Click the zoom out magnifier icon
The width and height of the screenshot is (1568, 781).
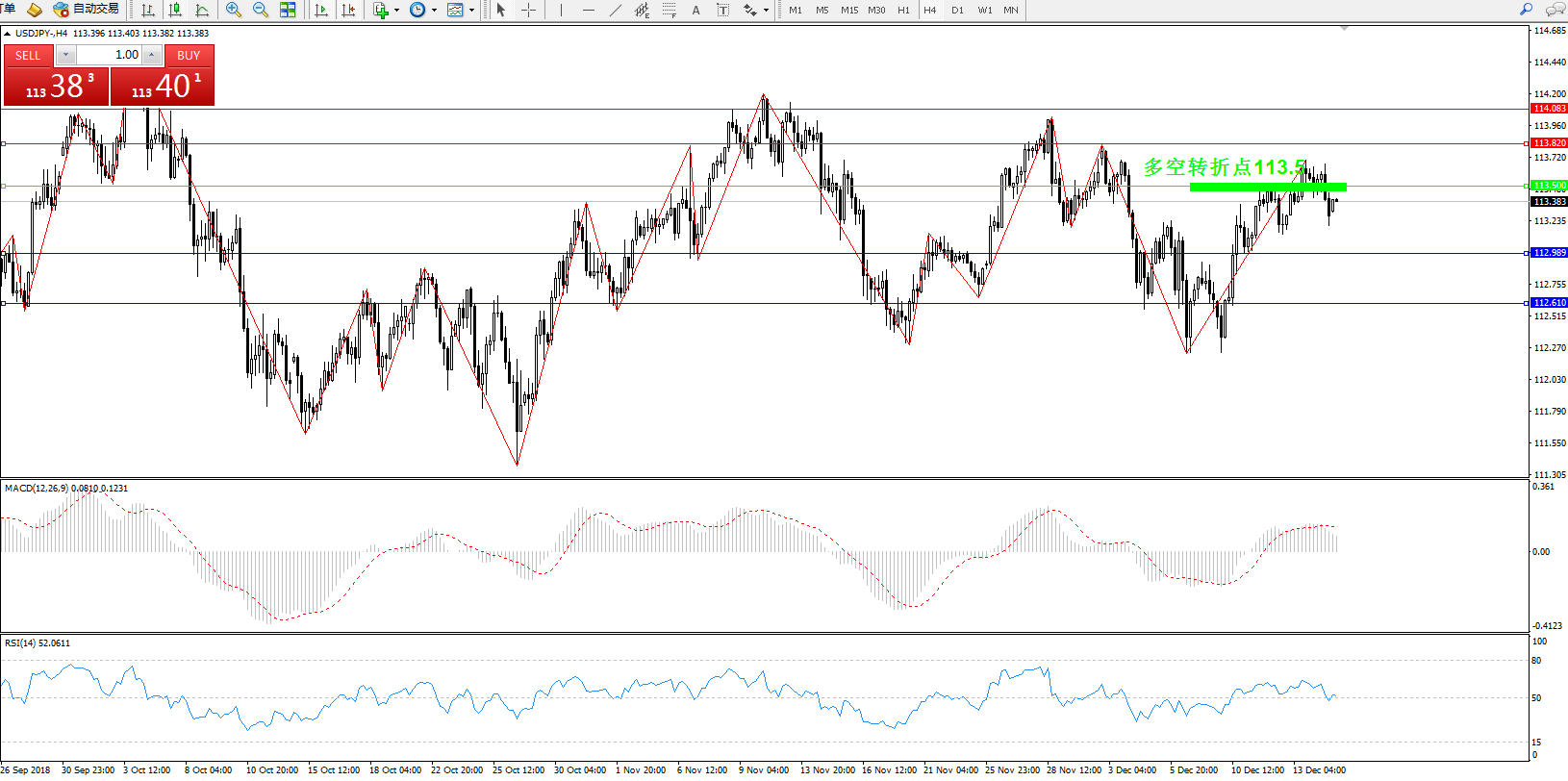(260, 10)
